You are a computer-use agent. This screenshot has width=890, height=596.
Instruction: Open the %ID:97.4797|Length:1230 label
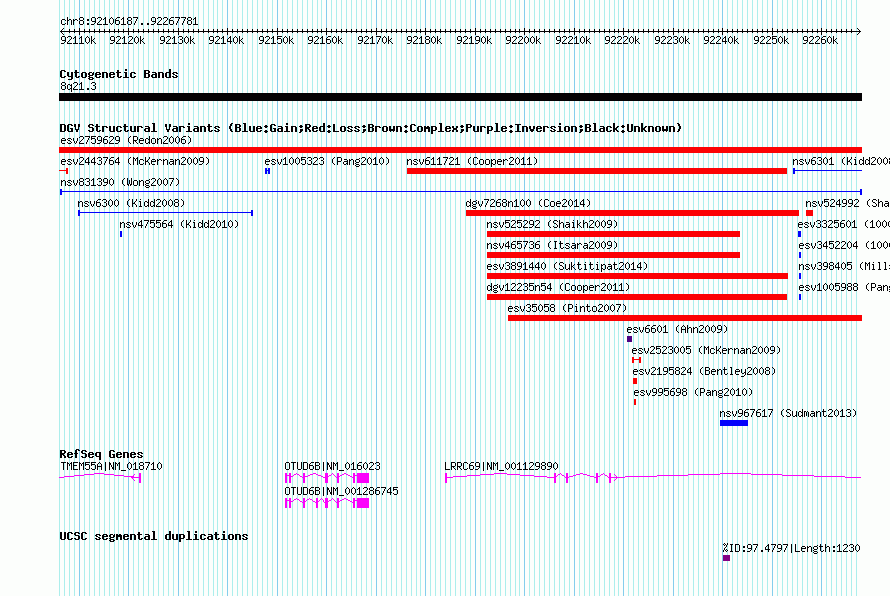(x=792, y=548)
